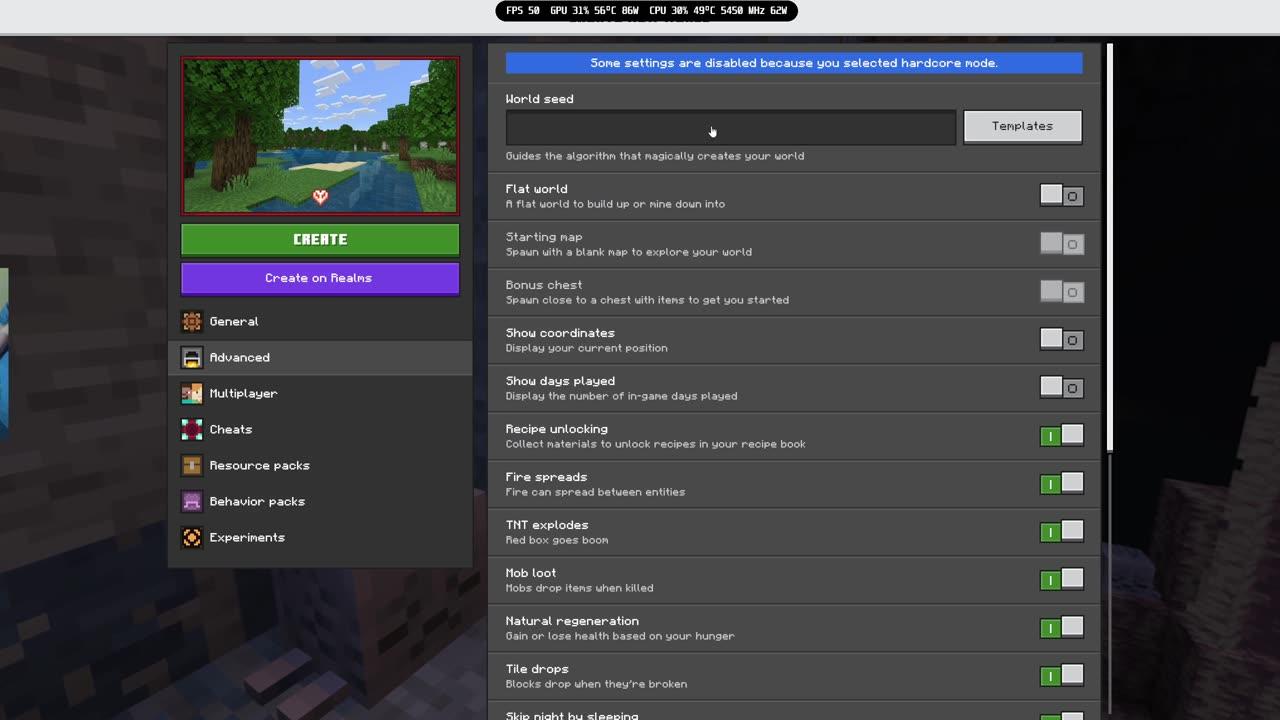Click the hardcore heart icon on thumbnail
The height and width of the screenshot is (720, 1280).
(x=320, y=196)
